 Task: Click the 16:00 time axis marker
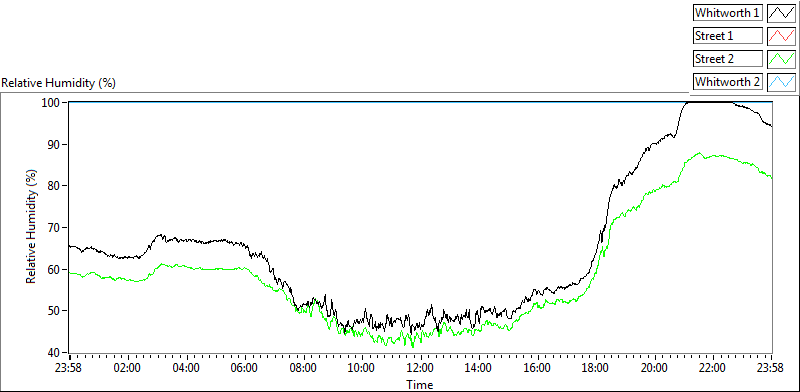(538, 367)
